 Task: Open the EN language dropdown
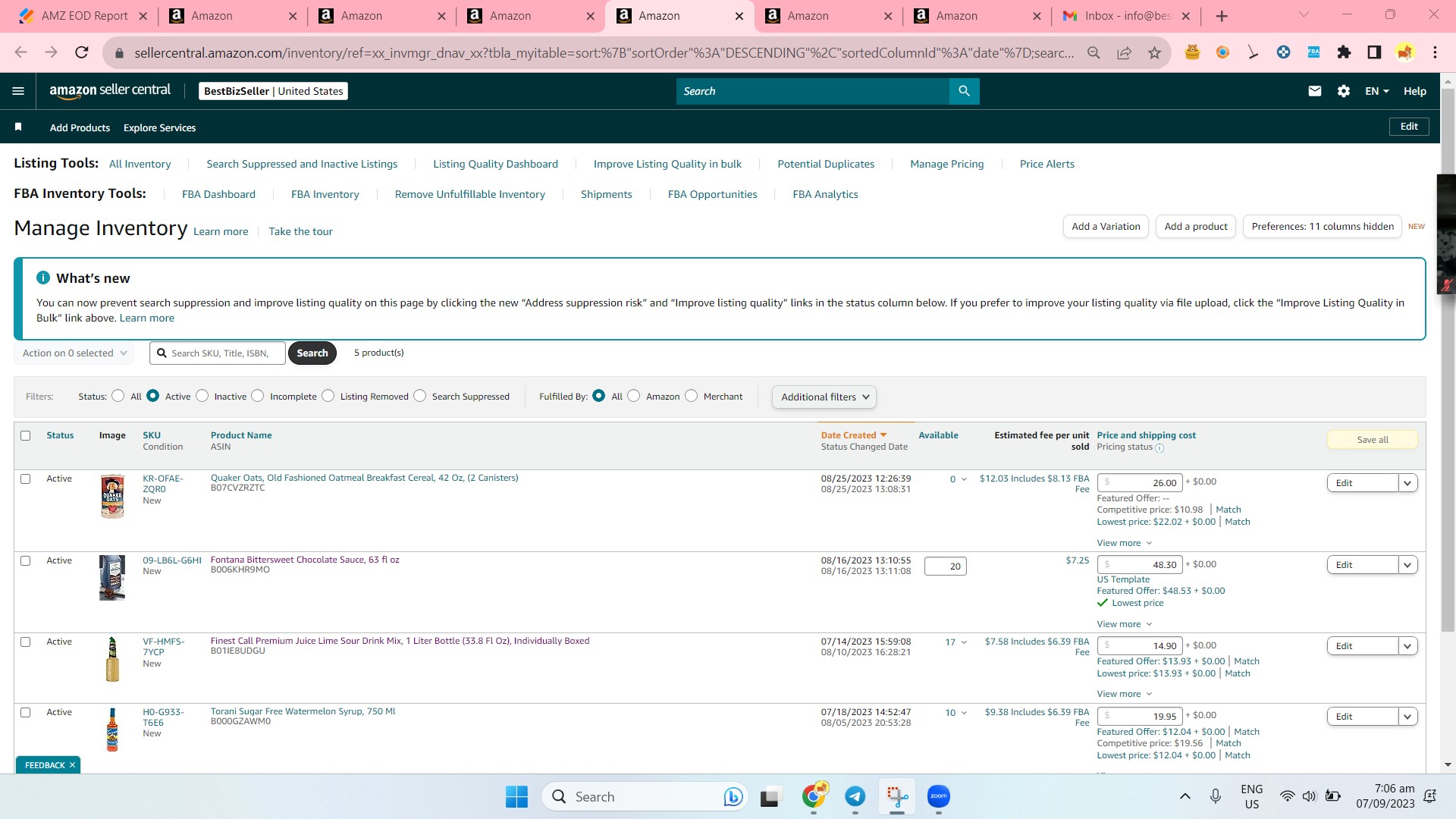tap(1377, 91)
